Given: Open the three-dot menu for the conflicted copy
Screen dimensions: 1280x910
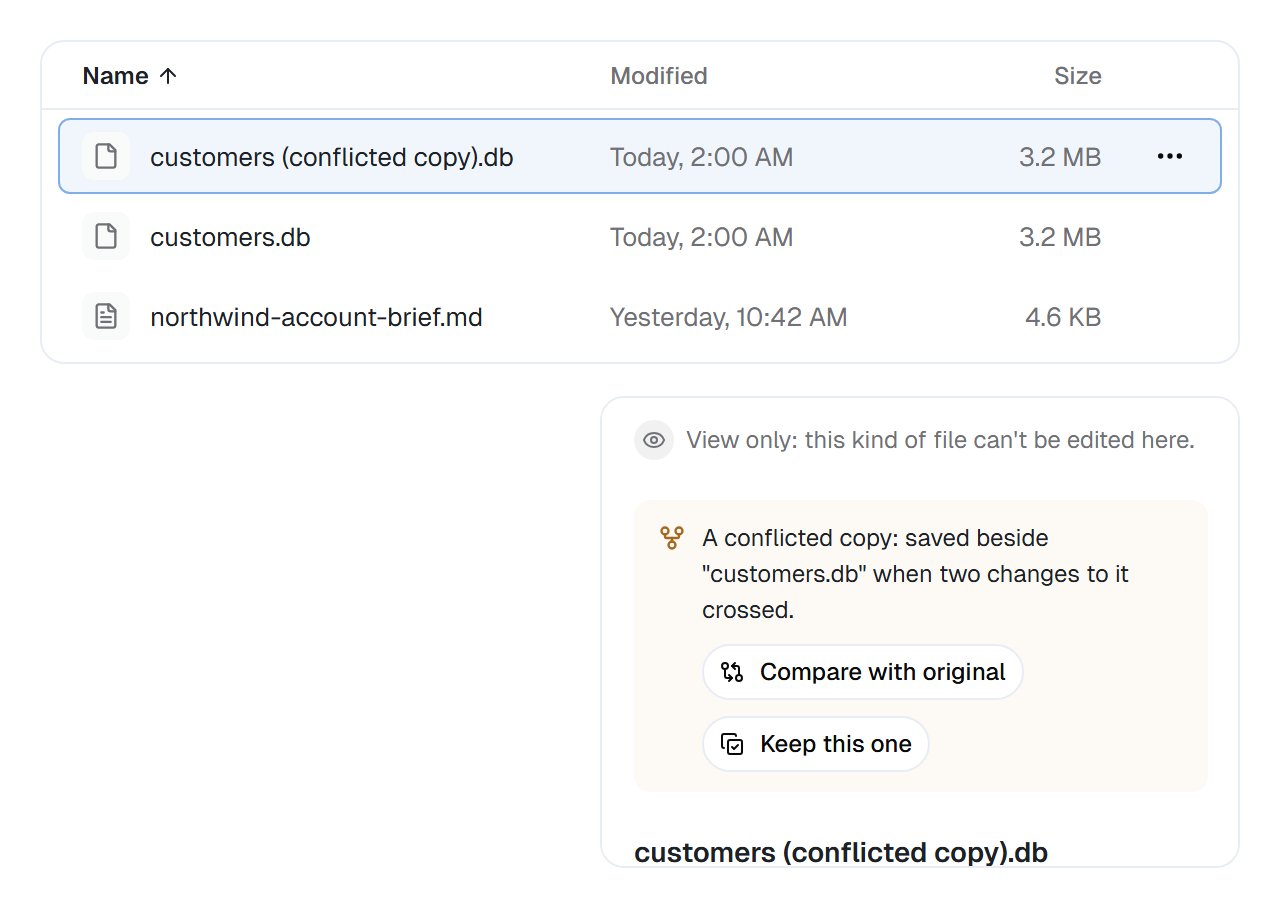Looking at the screenshot, I should (1170, 156).
